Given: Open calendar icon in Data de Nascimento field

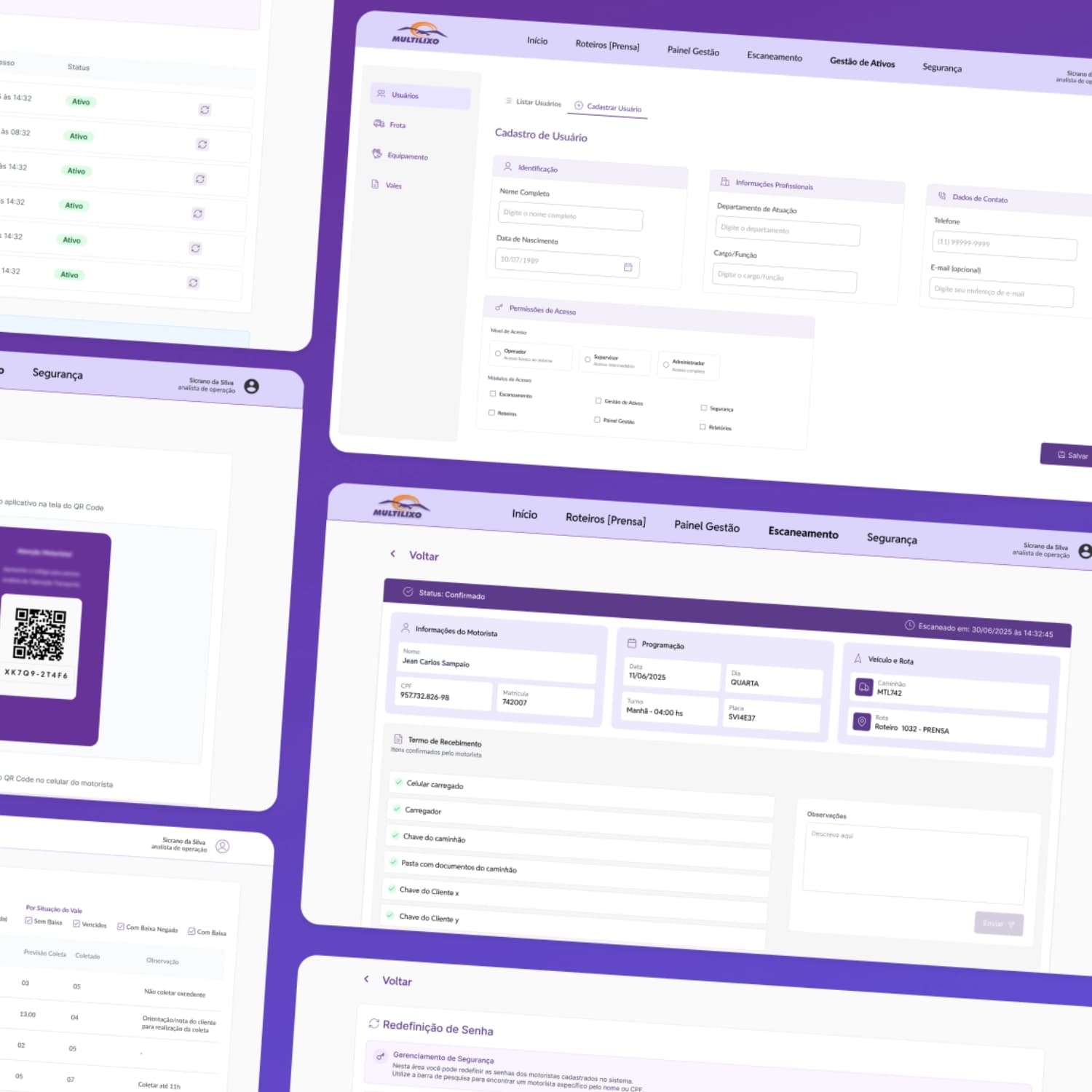Looking at the screenshot, I should (x=628, y=267).
